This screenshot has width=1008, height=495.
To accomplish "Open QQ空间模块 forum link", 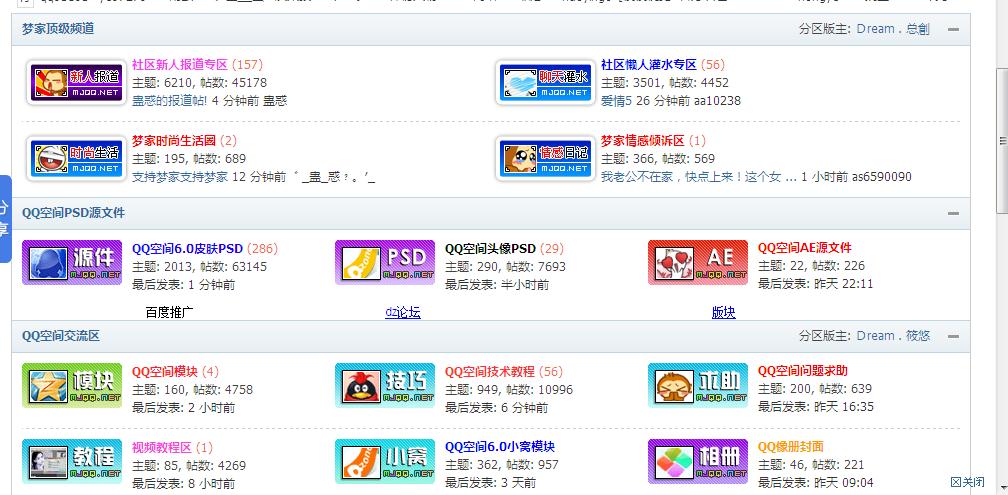I will coord(165,371).
